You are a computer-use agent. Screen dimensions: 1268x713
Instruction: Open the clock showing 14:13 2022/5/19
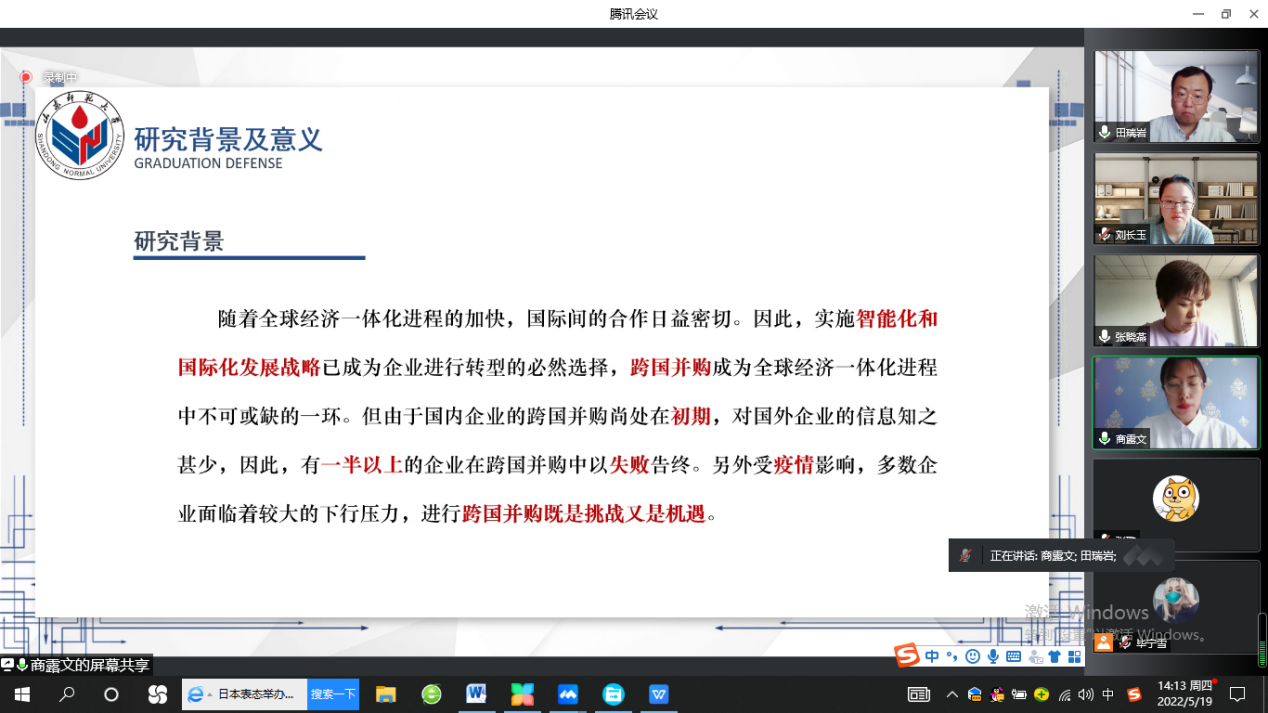tap(1184, 693)
